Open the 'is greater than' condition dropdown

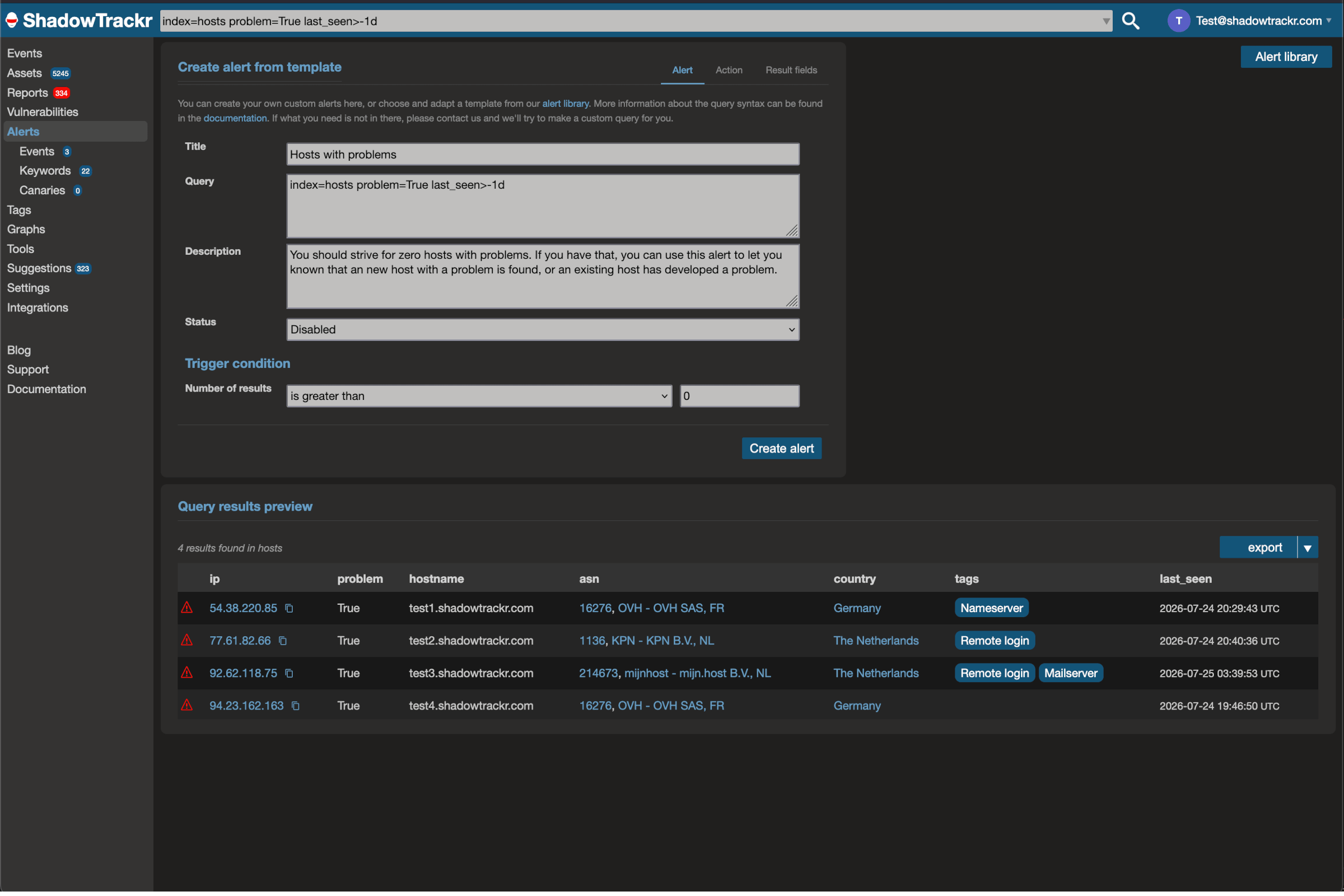click(479, 396)
